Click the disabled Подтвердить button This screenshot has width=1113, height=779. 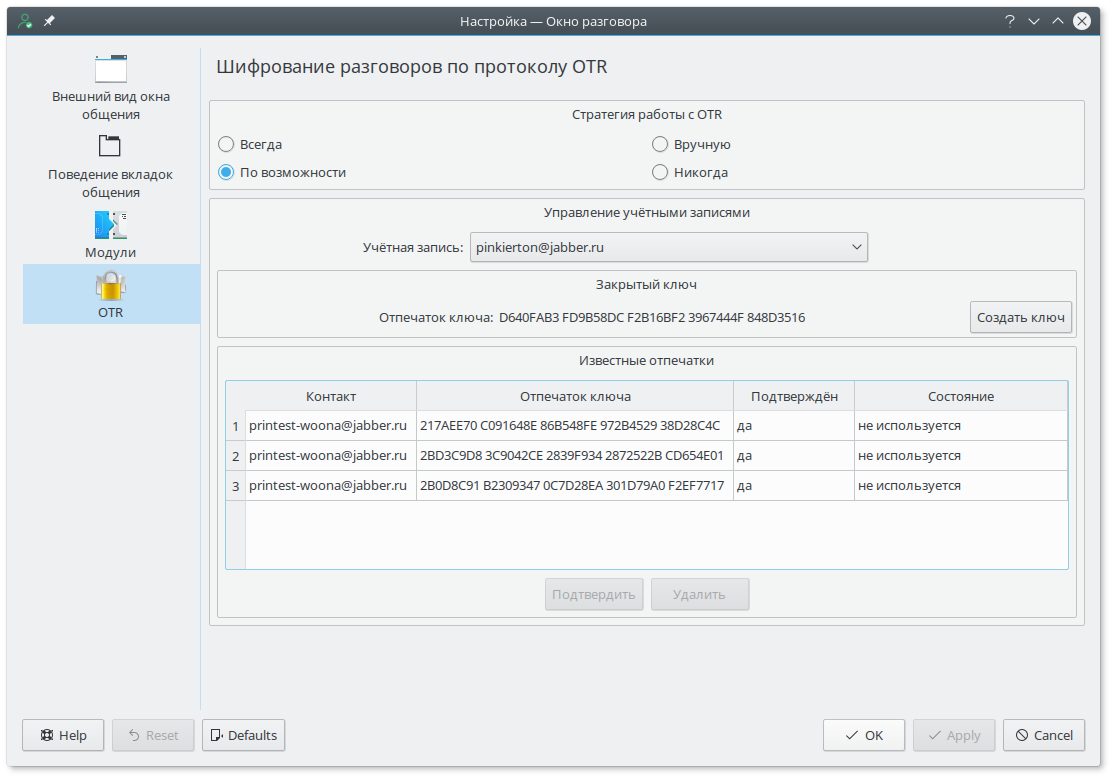click(594, 594)
